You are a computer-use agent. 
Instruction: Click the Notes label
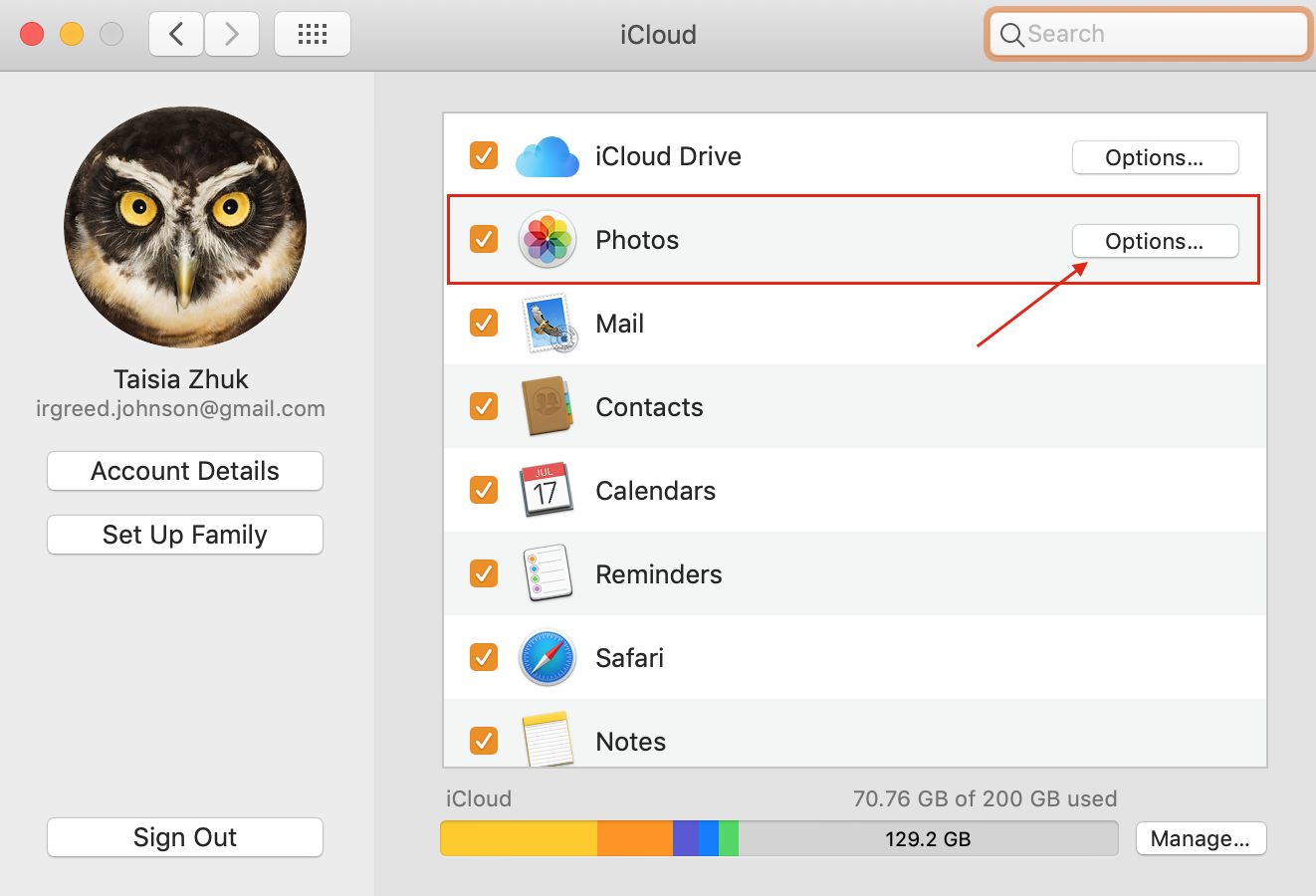click(630, 742)
